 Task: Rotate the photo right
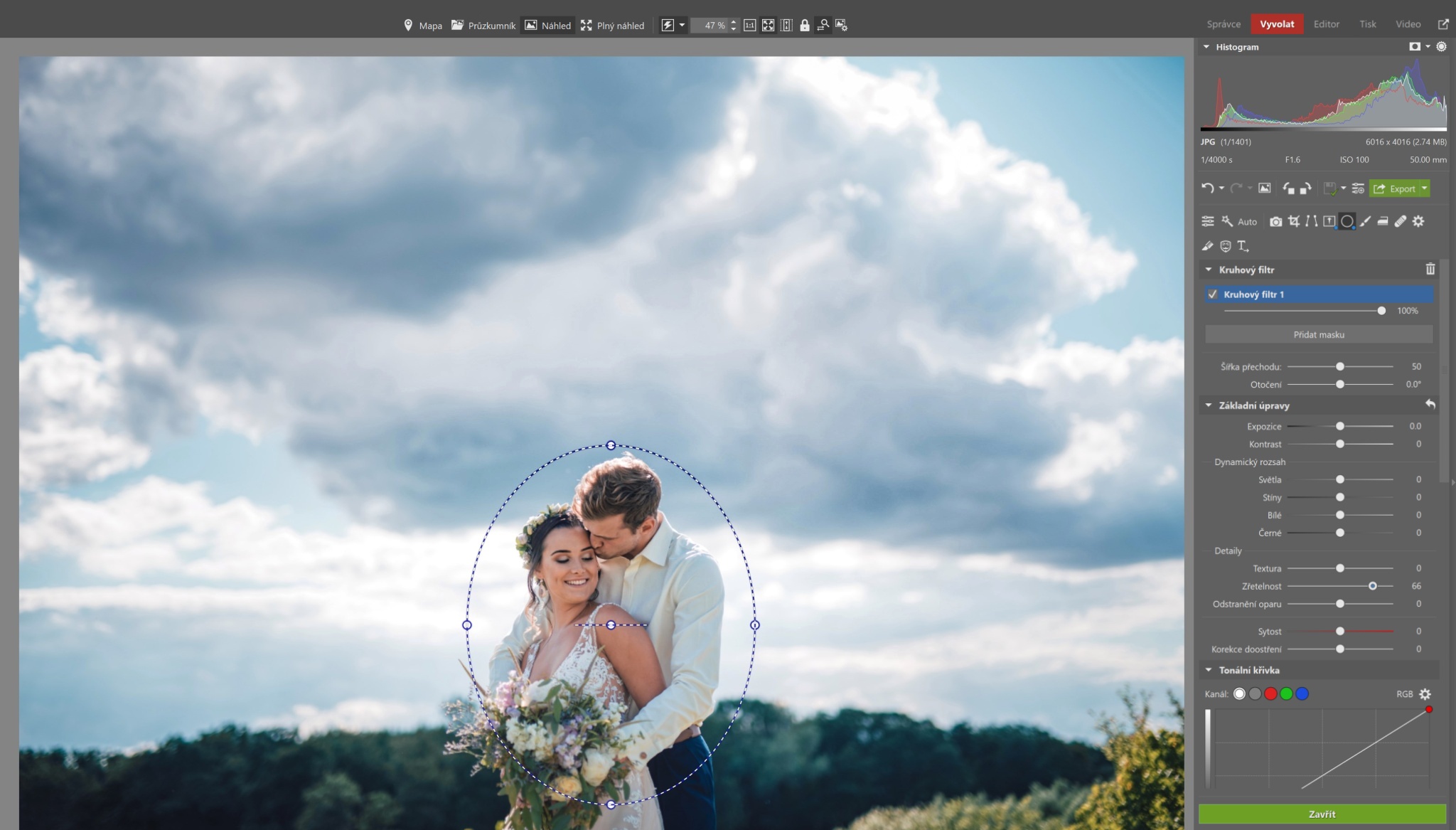point(1305,188)
